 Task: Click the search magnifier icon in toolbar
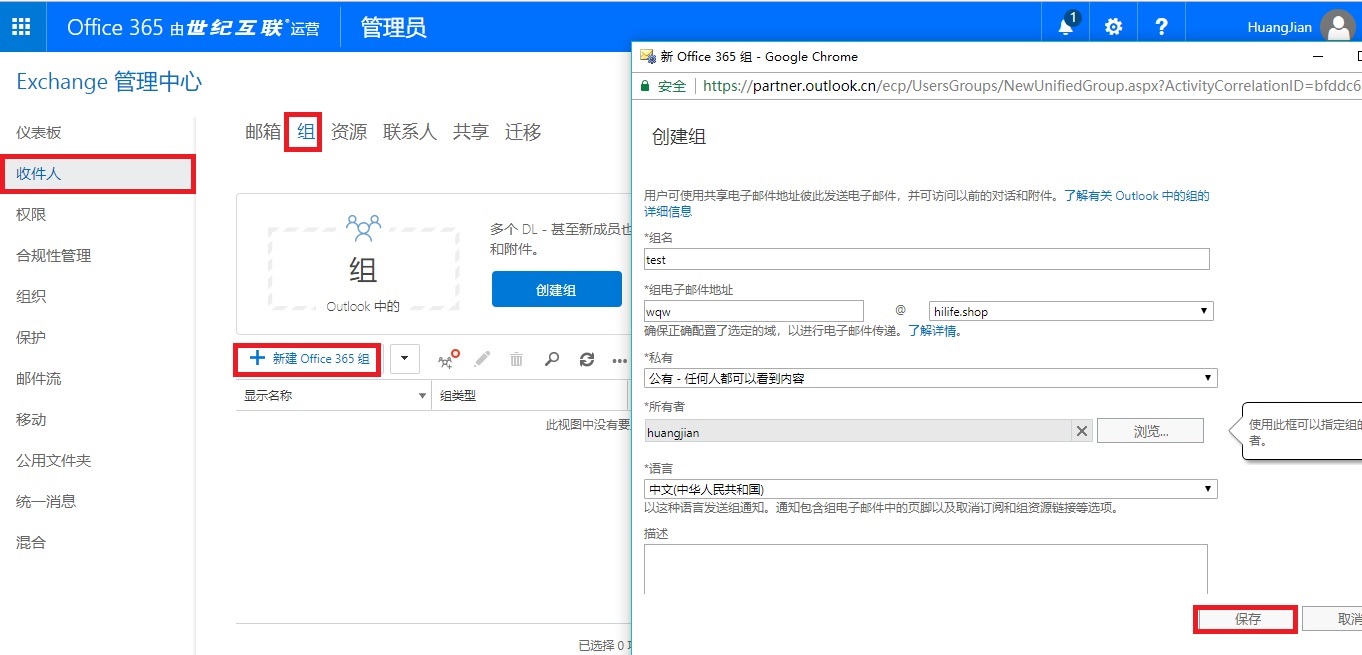(x=551, y=359)
